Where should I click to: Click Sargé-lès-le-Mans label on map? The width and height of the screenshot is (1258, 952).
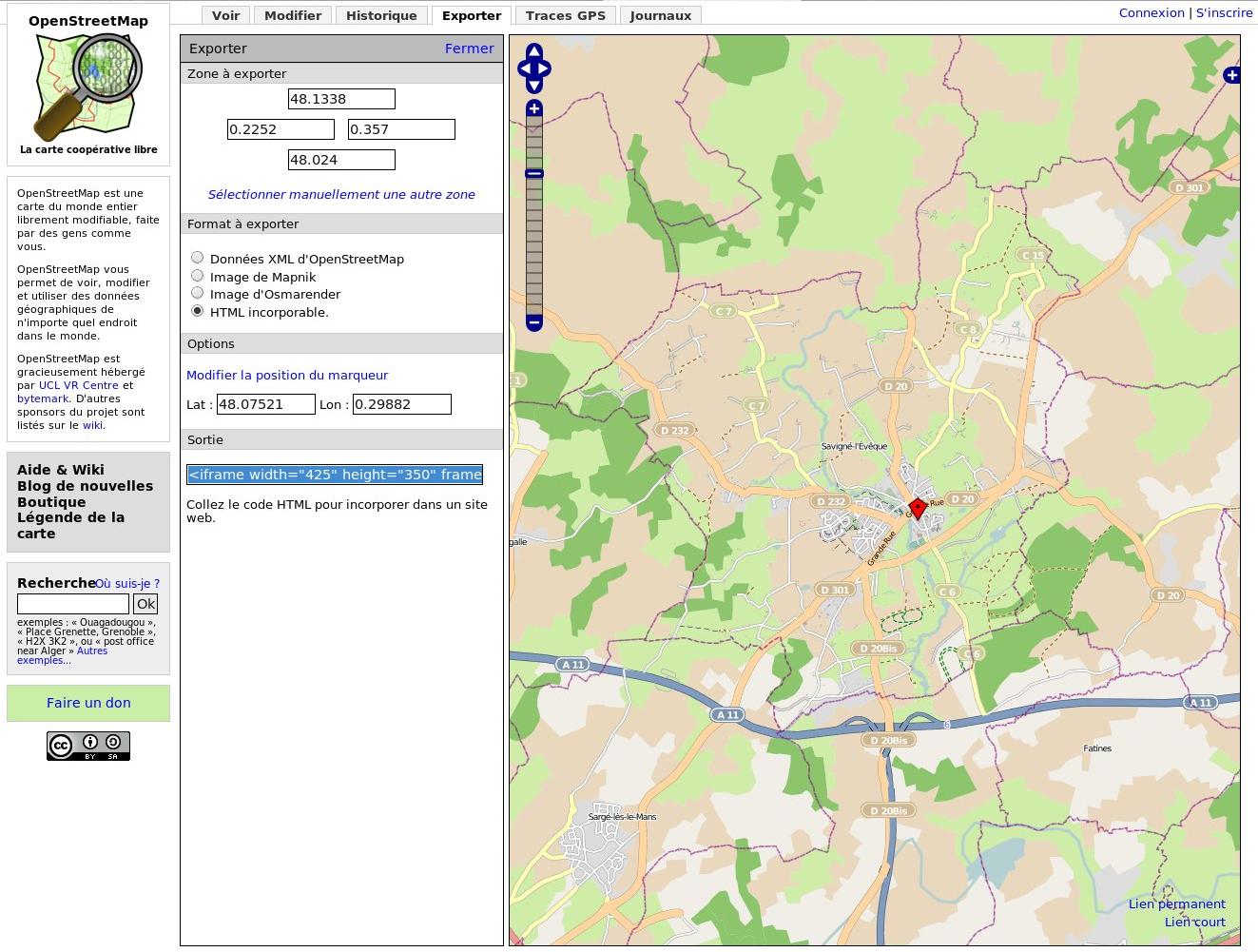[622, 817]
